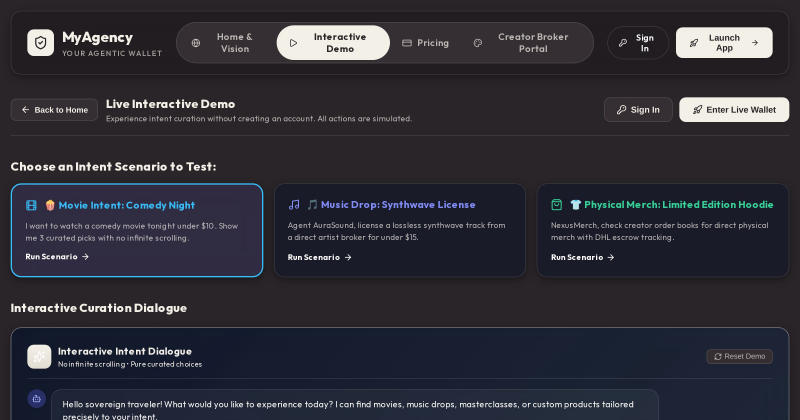The width and height of the screenshot is (800, 420).
Task: Click the key icon in the navbar Sign In
Action: coord(623,43)
